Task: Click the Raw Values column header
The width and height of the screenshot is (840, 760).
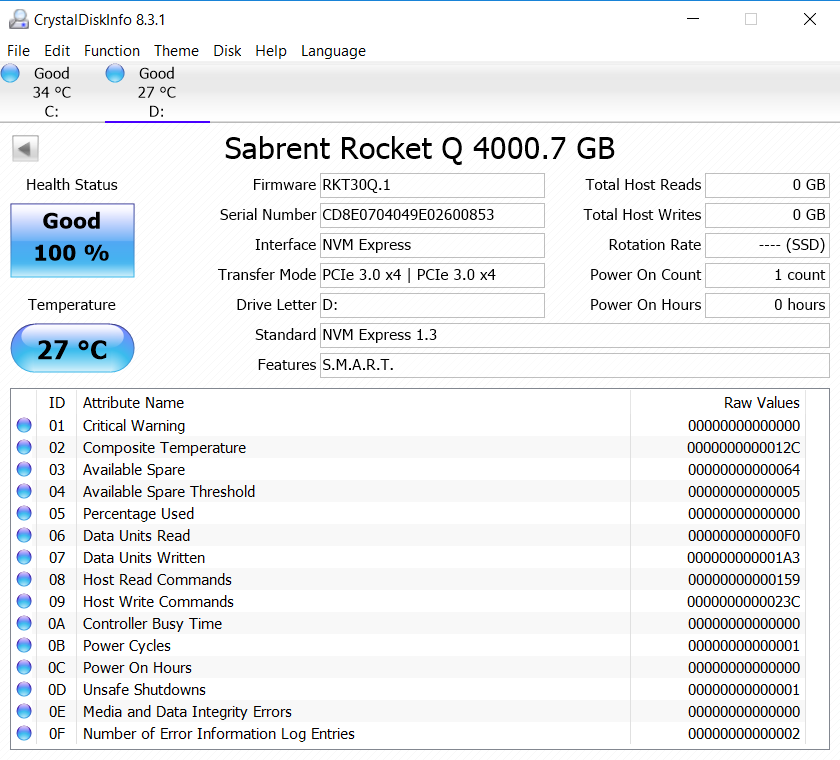Action: 761,403
